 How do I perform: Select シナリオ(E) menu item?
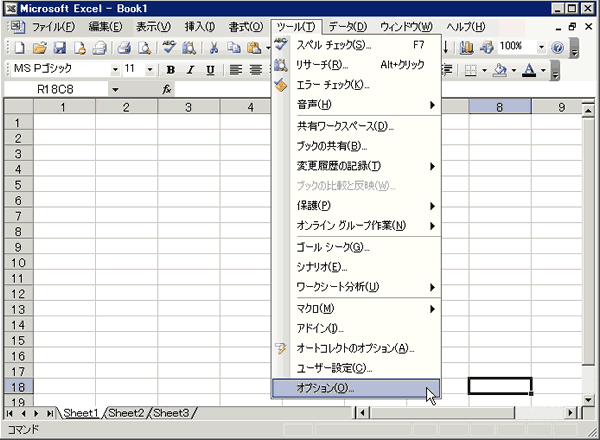click(356, 267)
